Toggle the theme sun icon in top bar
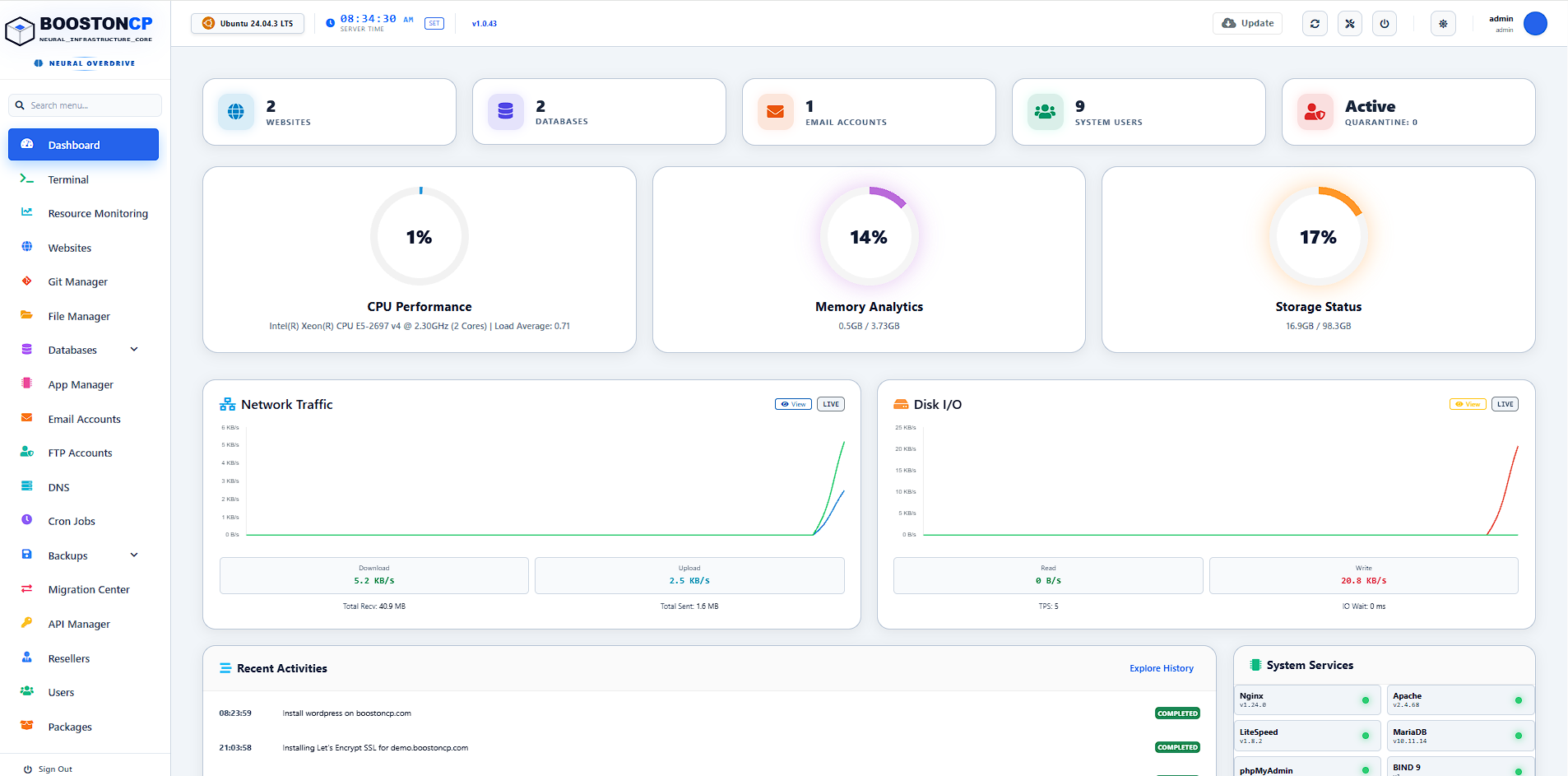The height and width of the screenshot is (776, 1568). (1443, 24)
